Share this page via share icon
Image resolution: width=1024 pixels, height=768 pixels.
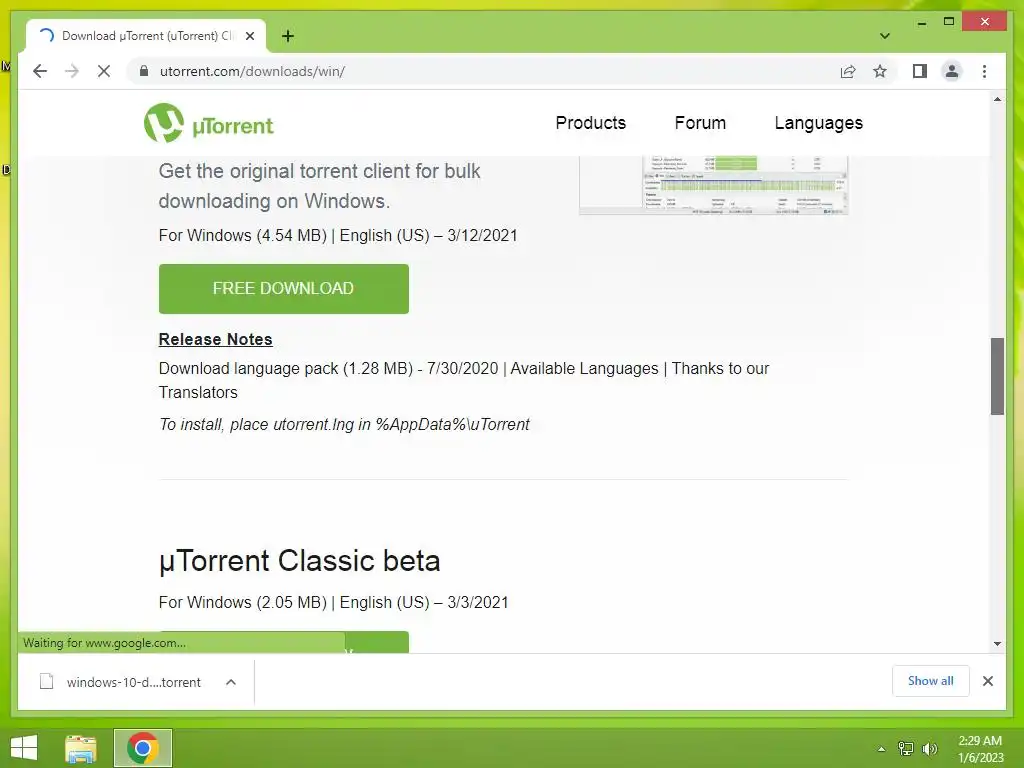coord(848,71)
